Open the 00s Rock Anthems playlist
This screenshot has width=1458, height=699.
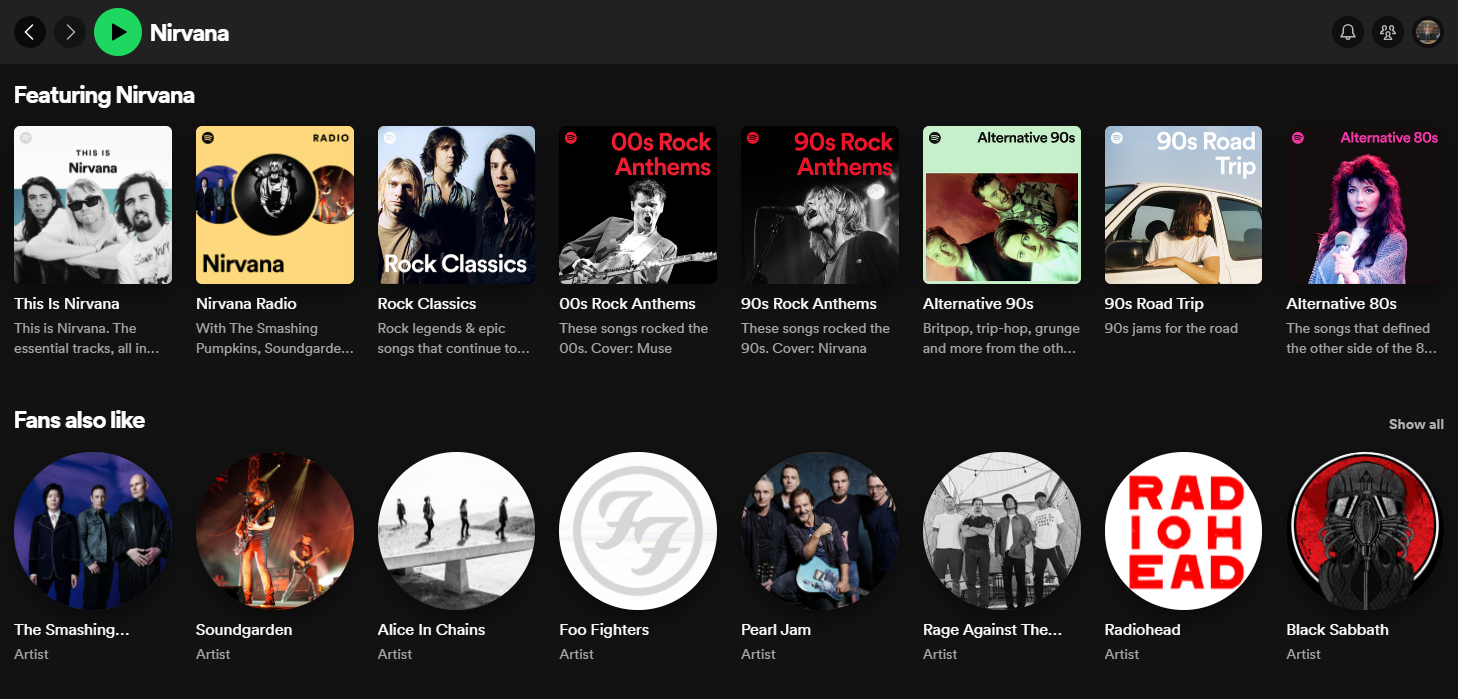[637, 204]
